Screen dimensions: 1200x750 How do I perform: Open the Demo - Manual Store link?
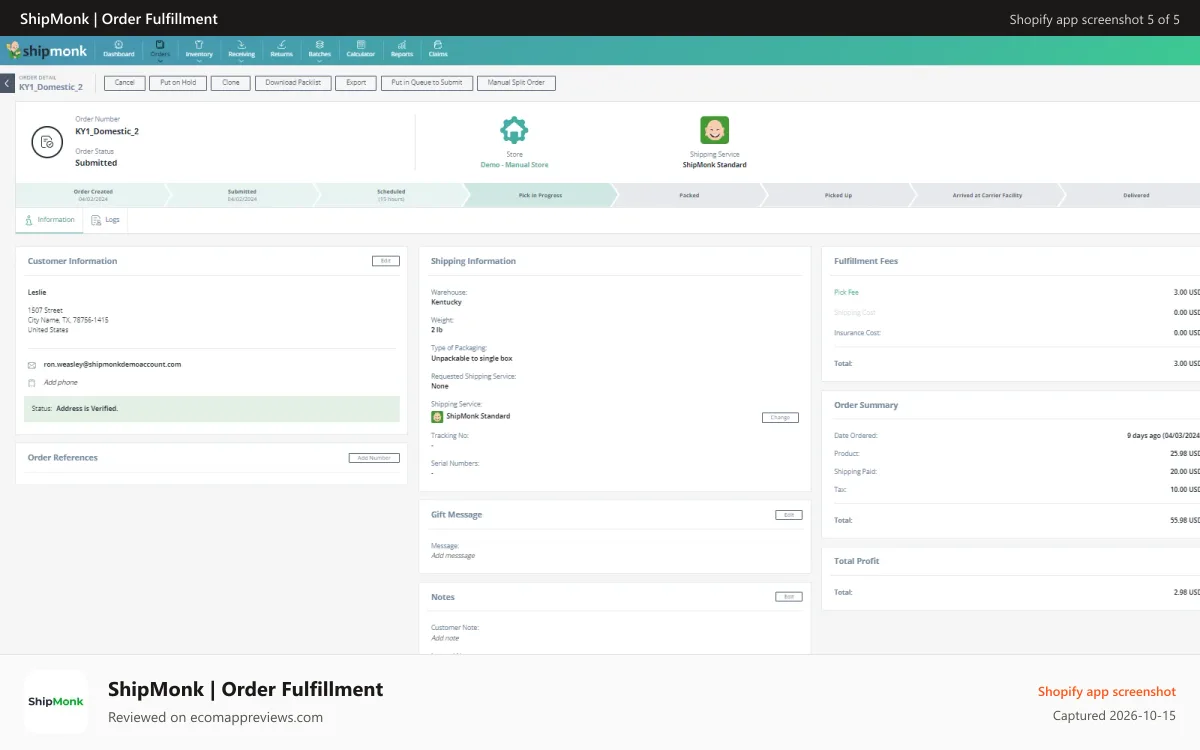(514, 165)
